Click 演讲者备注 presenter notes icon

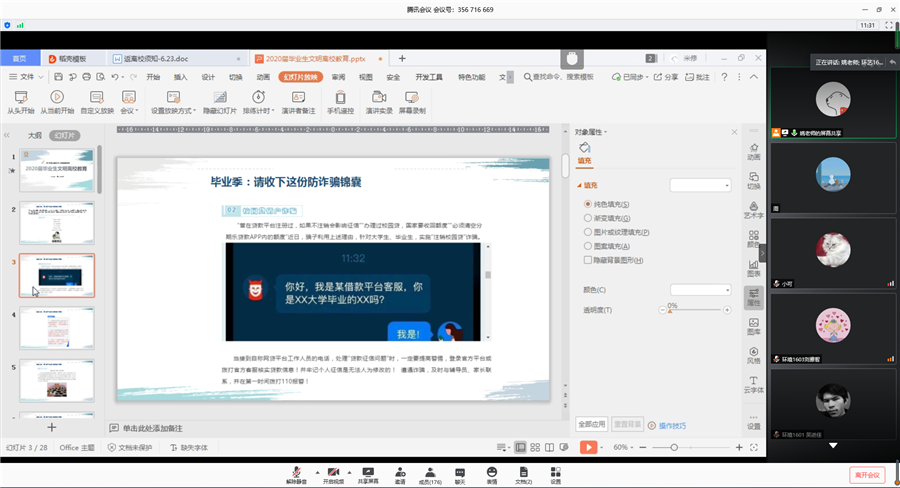tap(297, 97)
